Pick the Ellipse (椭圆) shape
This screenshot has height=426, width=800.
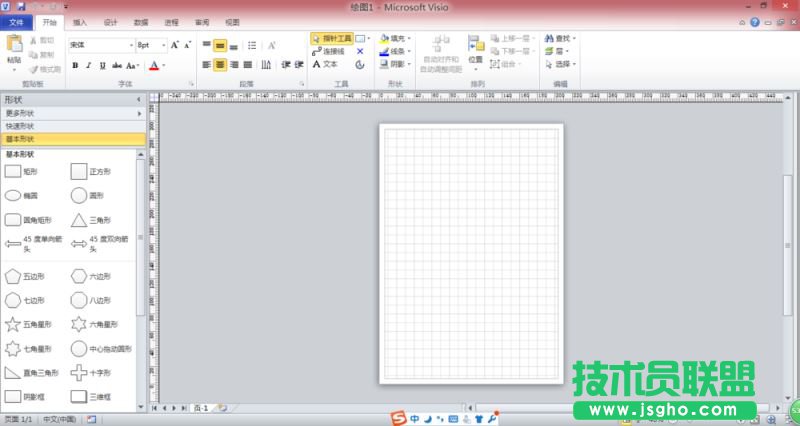tap(21, 195)
